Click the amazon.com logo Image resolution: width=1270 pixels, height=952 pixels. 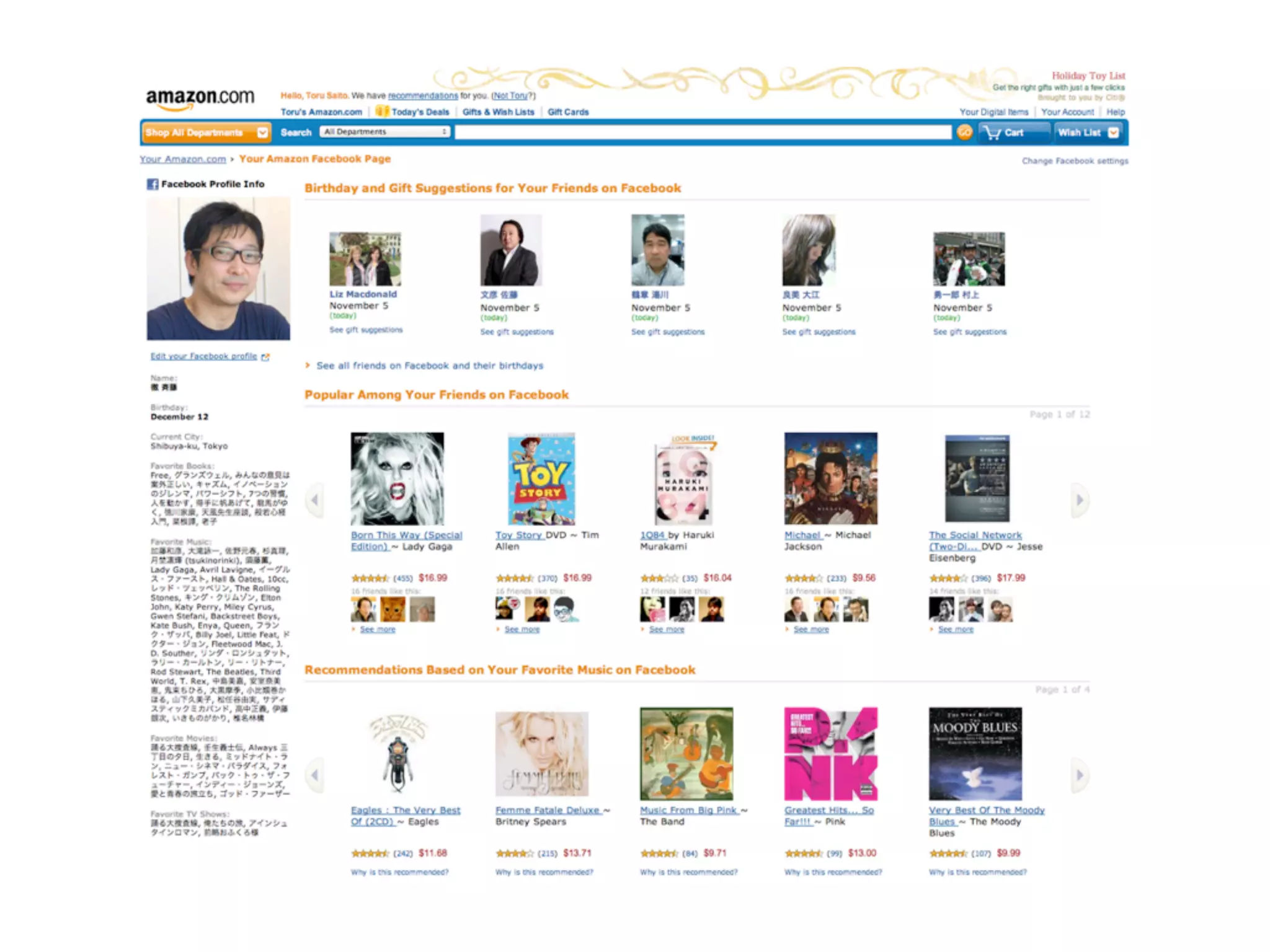click(200, 98)
